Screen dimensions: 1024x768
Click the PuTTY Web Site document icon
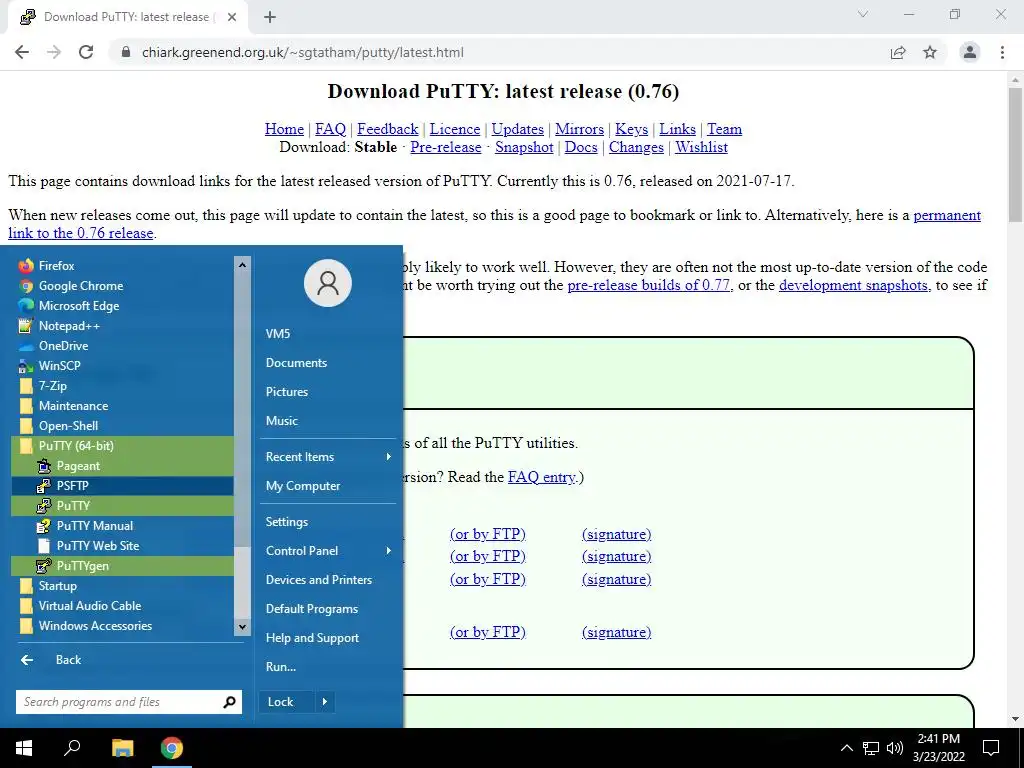click(44, 546)
